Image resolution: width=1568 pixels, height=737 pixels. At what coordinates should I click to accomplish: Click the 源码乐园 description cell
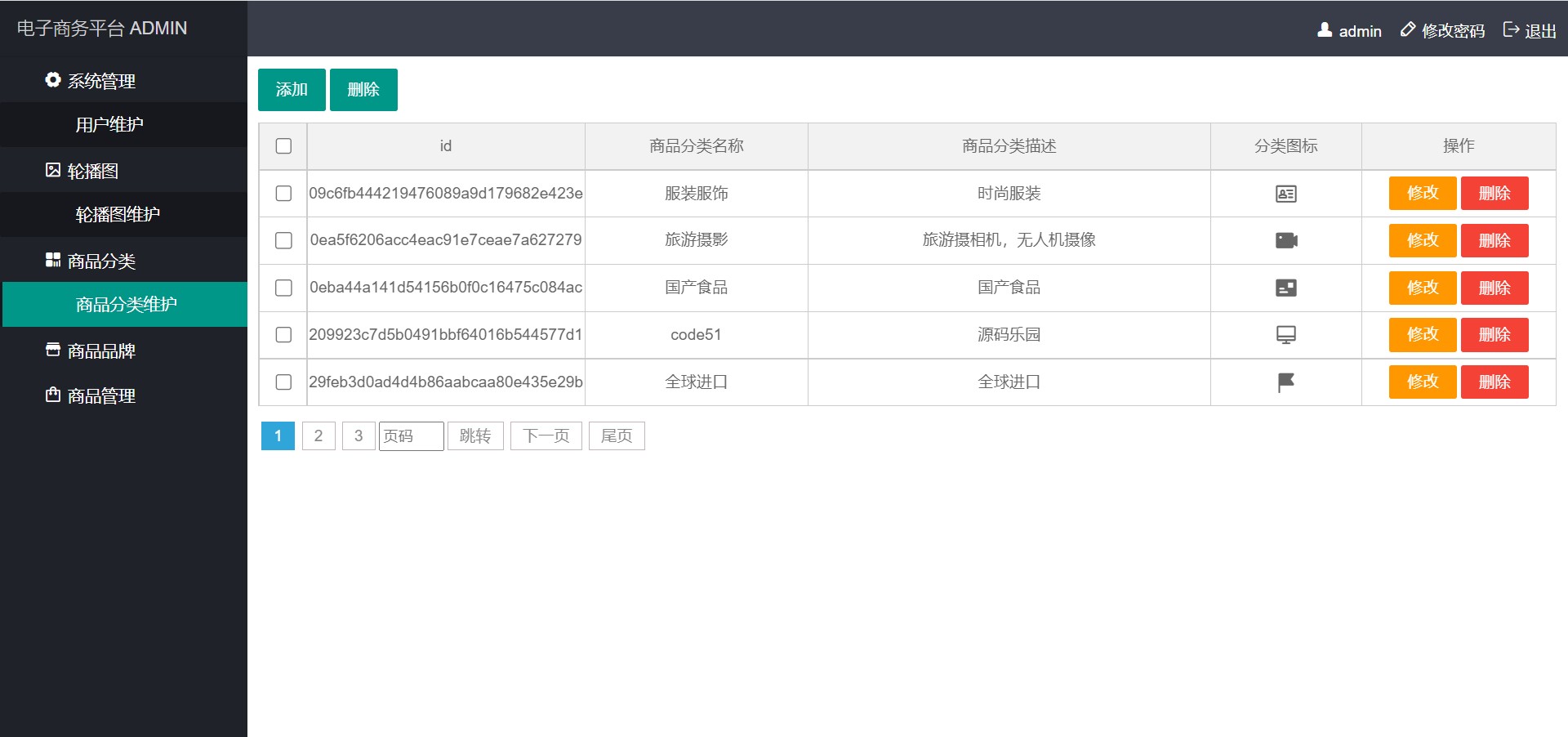pyautogui.click(x=1009, y=335)
